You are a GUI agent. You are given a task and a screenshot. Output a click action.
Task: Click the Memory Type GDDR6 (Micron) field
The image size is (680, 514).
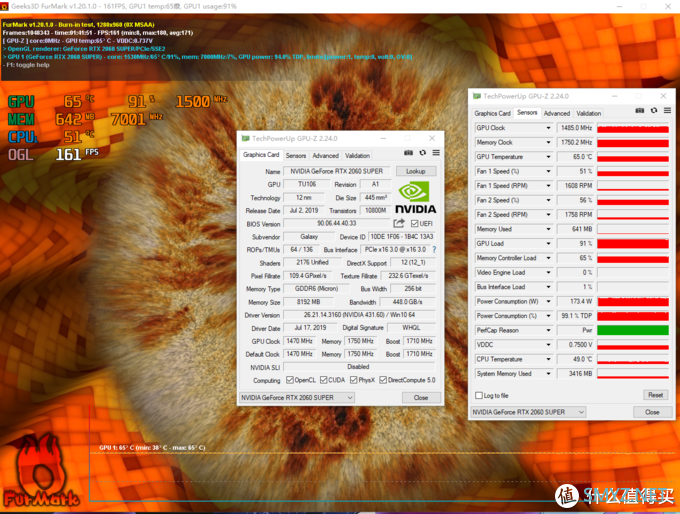pos(316,288)
